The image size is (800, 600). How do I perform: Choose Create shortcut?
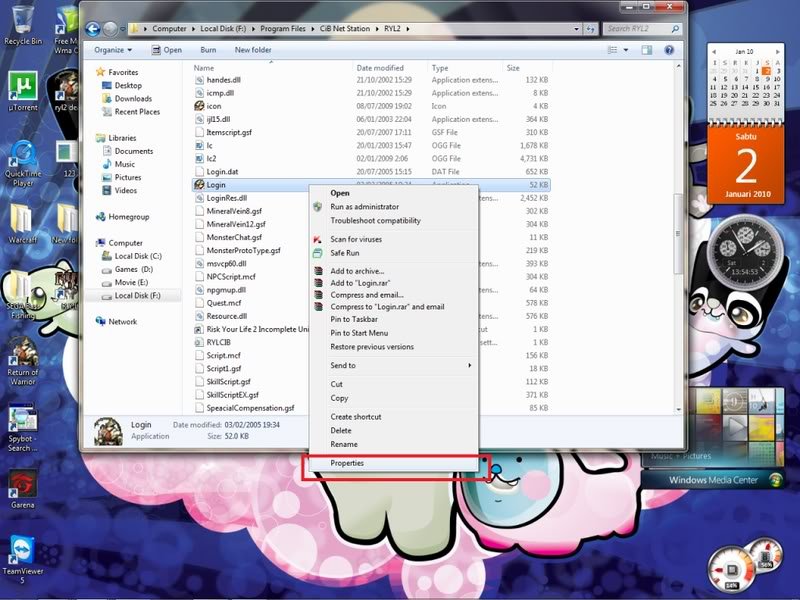[356, 417]
